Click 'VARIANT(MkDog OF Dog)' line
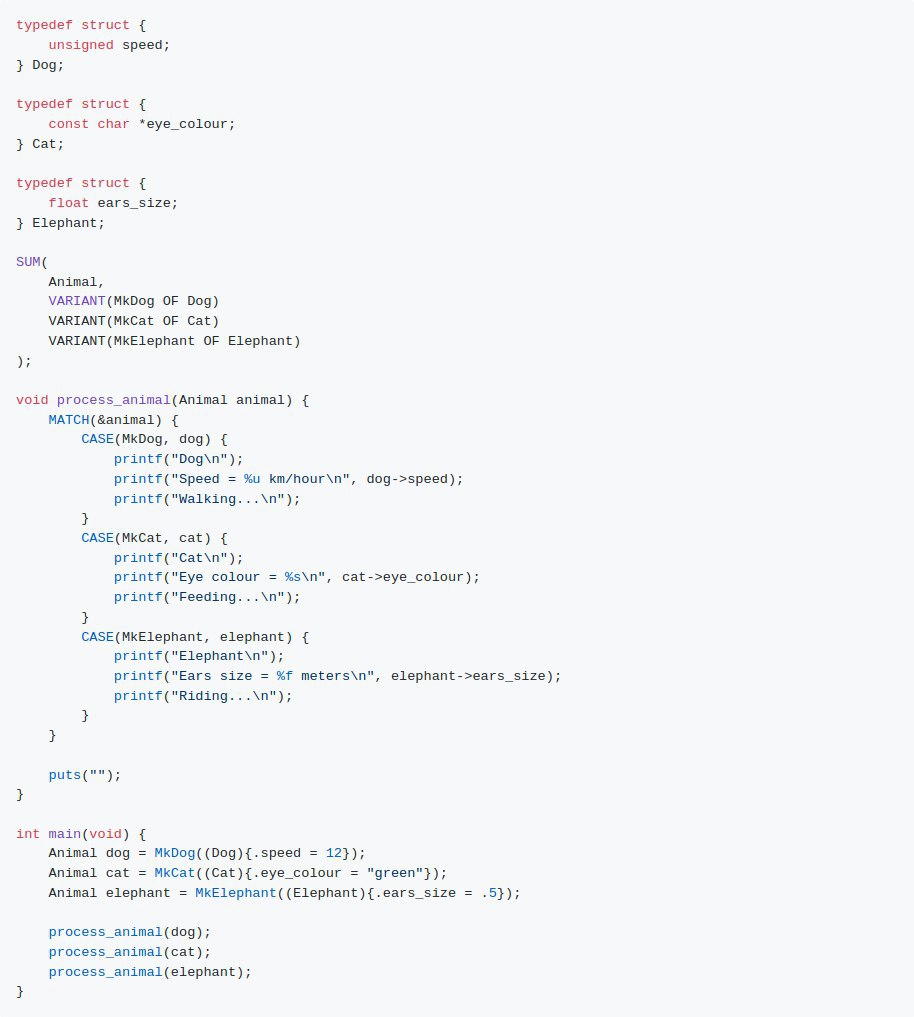914x1017 pixels. (x=134, y=302)
